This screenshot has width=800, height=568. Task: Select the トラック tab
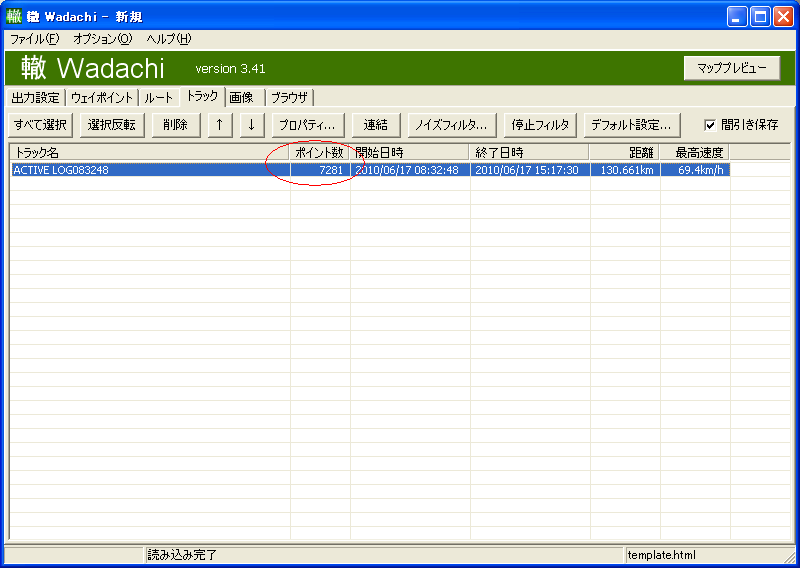[x=203, y=96]
